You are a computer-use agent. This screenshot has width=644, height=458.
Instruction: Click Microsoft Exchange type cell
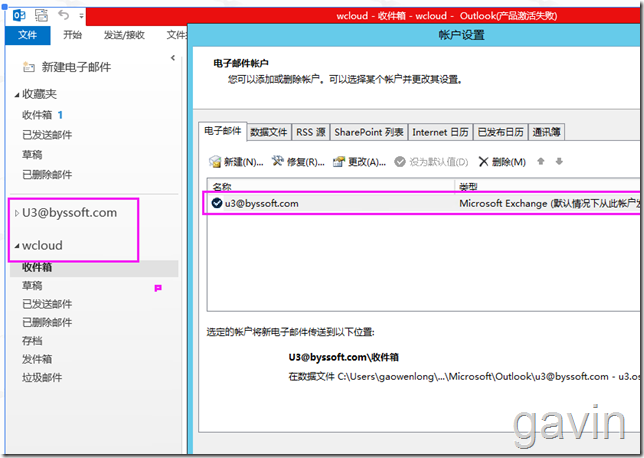click(549, 203)
